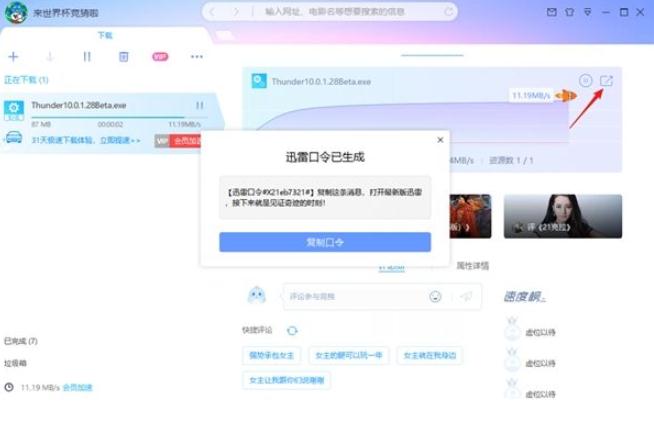Close the 迅雷口令已生成 dialog
This screenshot has width=654, height=427.
440,140
